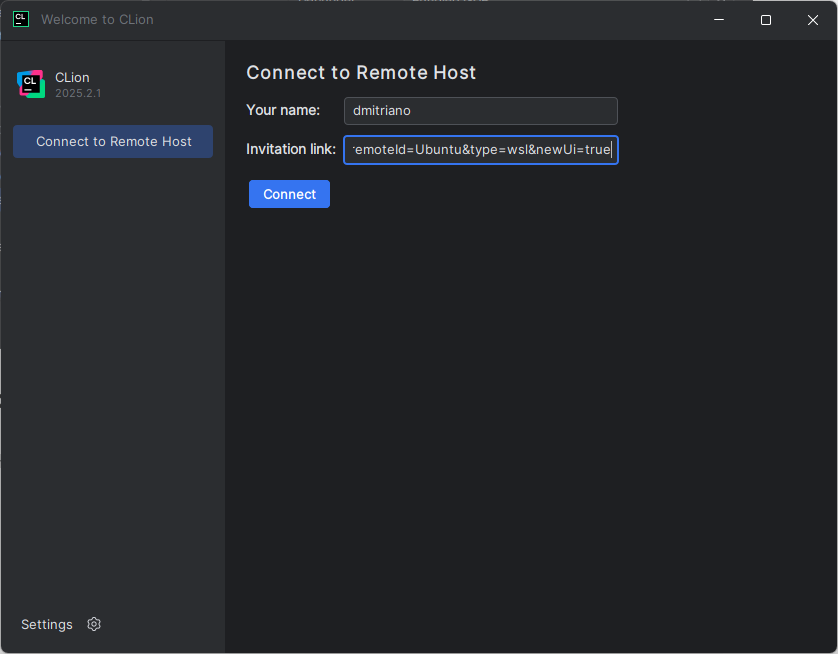
Task: Click the Settings text label
Action: [x=46, y=624]
